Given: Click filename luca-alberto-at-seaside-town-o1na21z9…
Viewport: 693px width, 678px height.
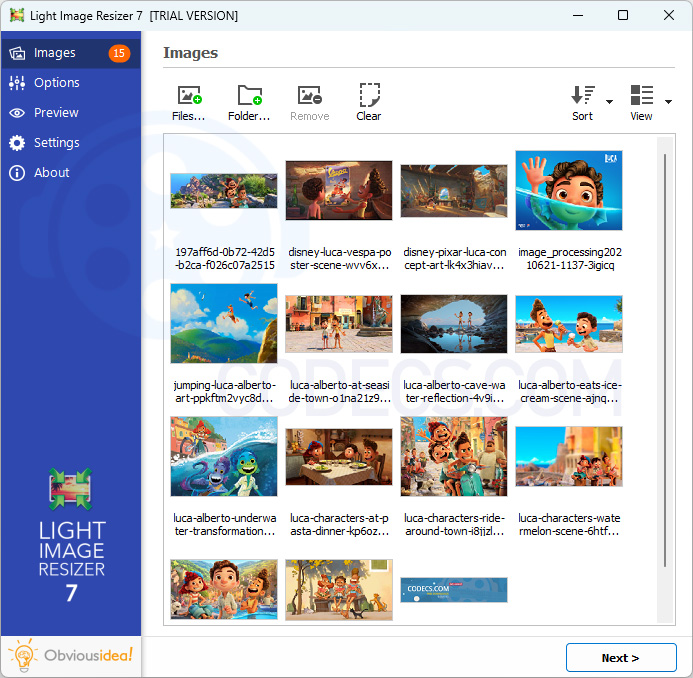Looking at the screenshot, I should 339,392.
